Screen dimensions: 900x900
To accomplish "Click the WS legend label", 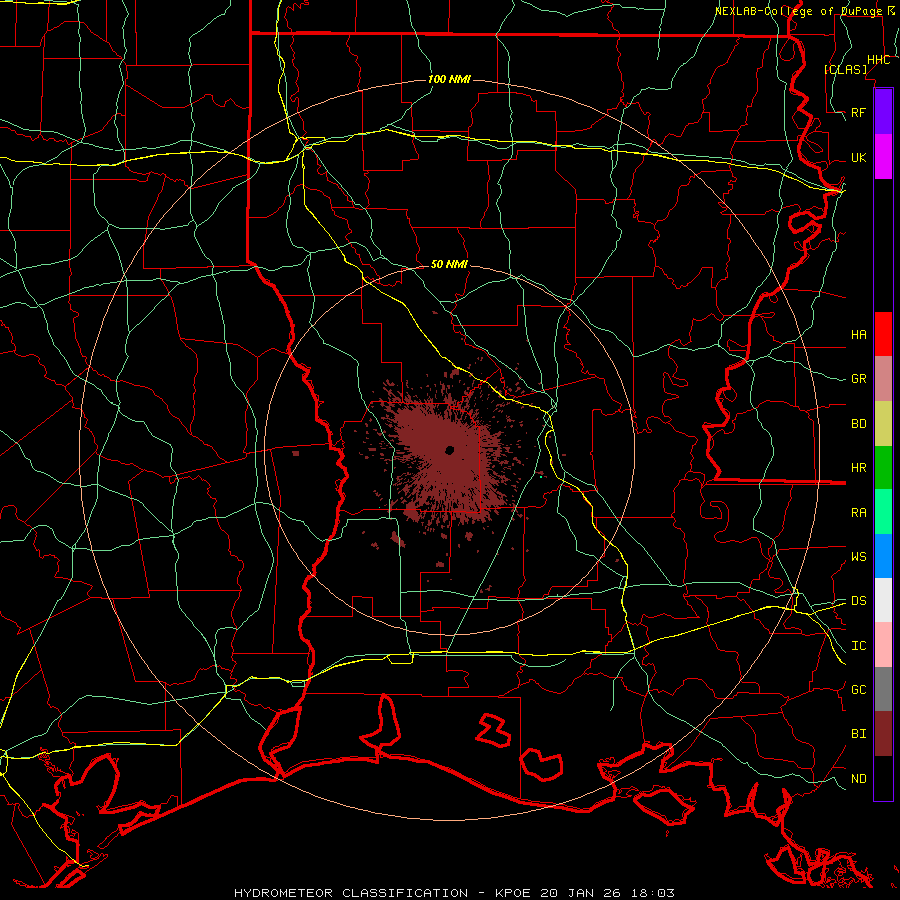I will point(858,557).
